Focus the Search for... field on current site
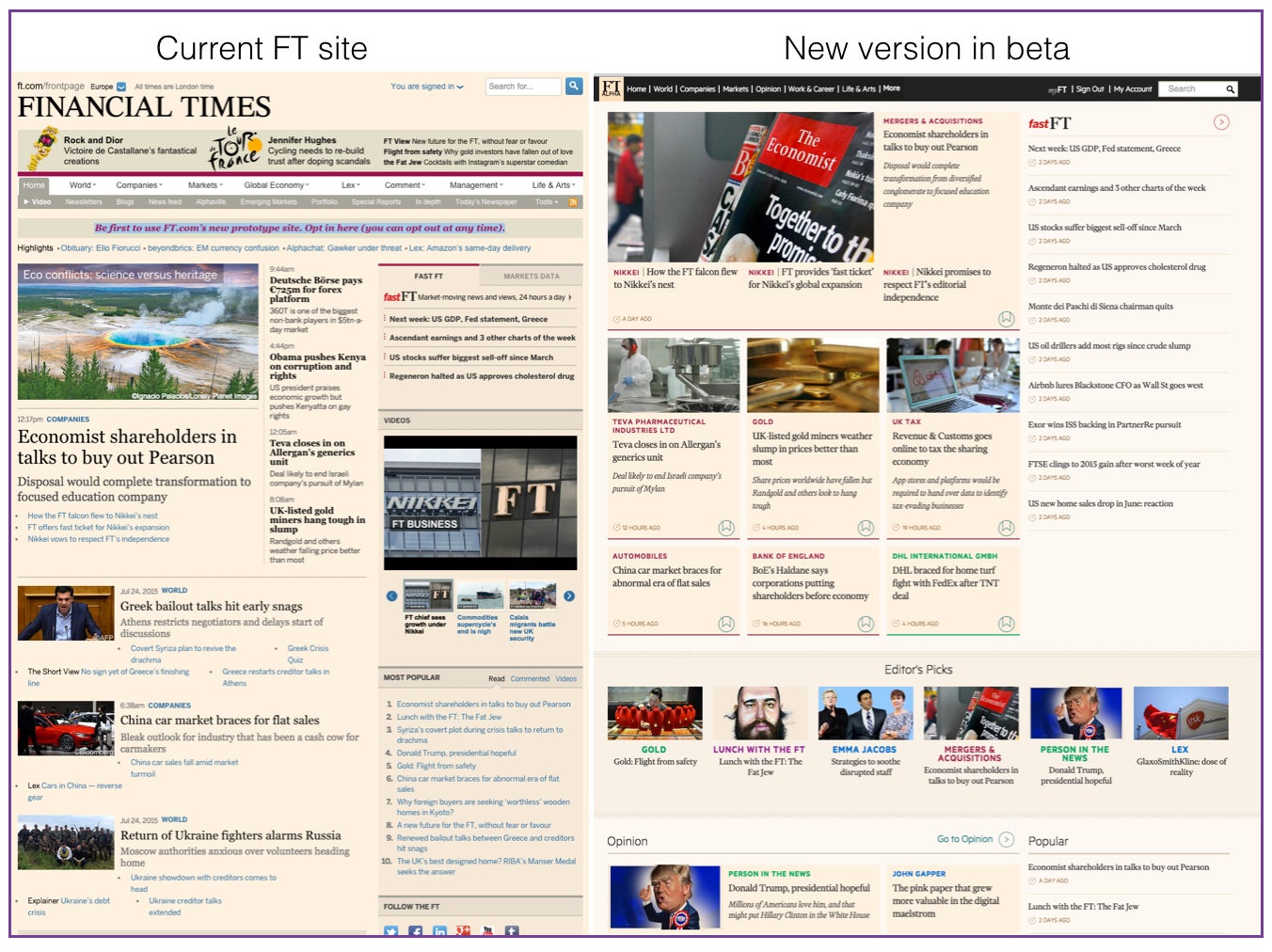Viewport: 1272px width, 952px height. pos(523,86)
